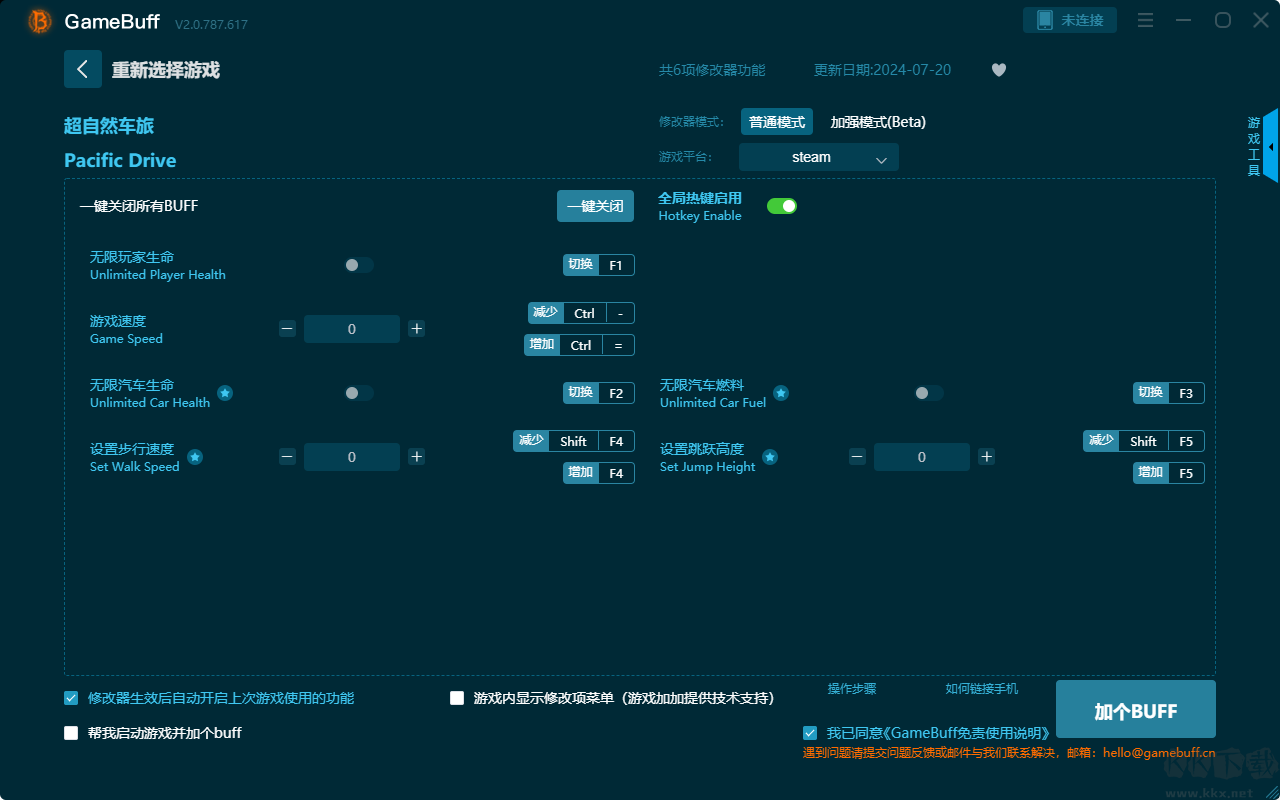Uncheck auto-enable last used functions checkbox

coord(71,698)
